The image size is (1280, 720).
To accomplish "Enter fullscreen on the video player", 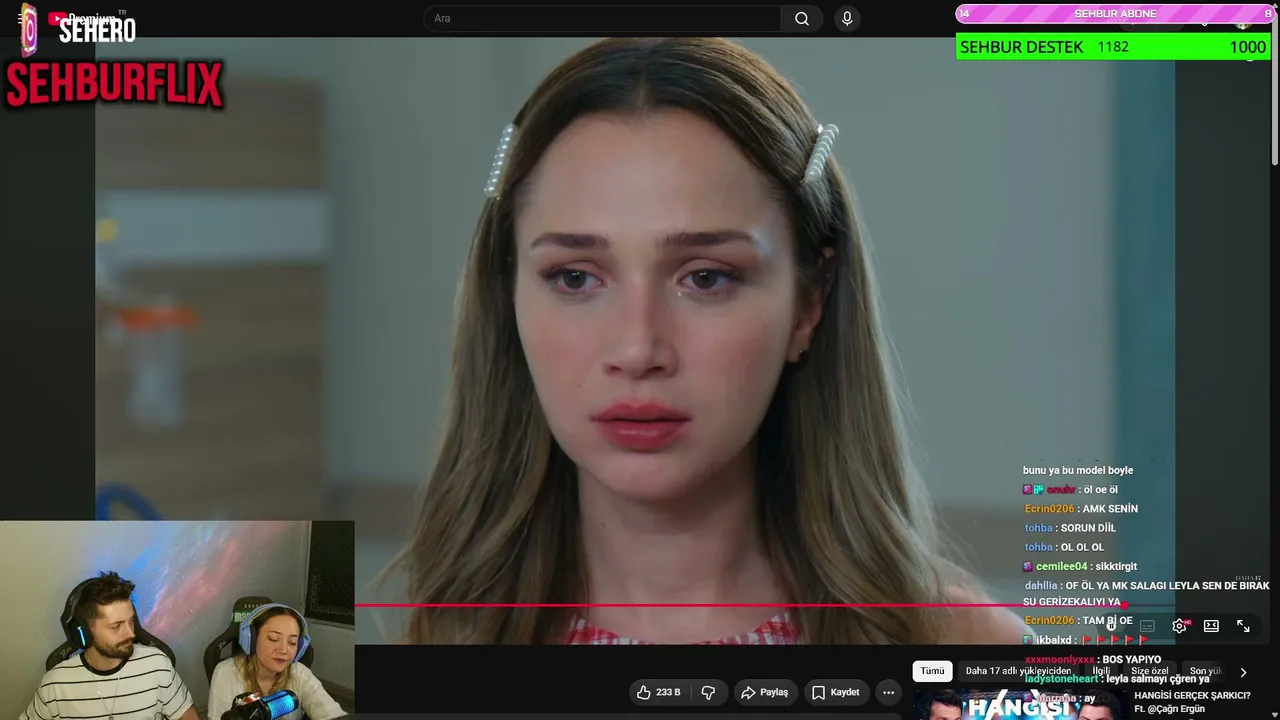I will 1243,626.
